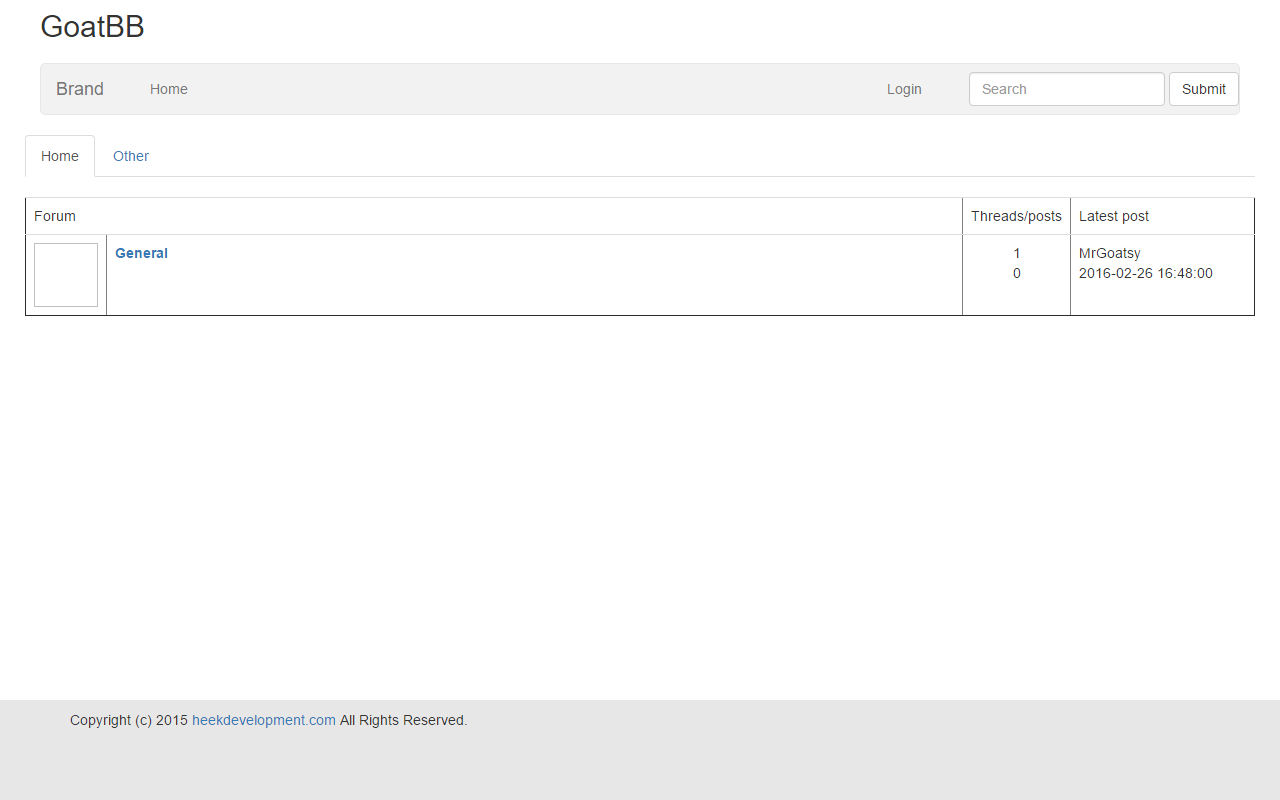1280x800 pixels.
Task: Click the Copyright (c) 2015 text
Action: coord(129,720)
